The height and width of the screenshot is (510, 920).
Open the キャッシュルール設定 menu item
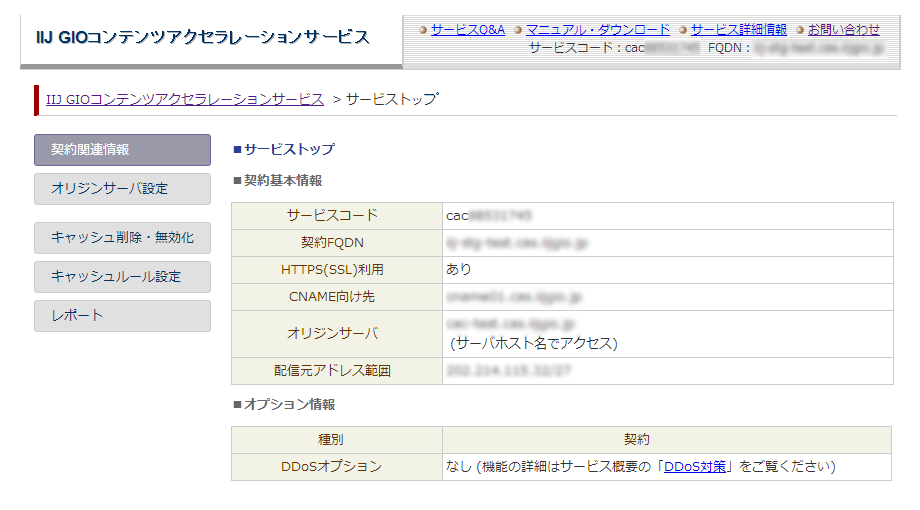pos(122,277)
